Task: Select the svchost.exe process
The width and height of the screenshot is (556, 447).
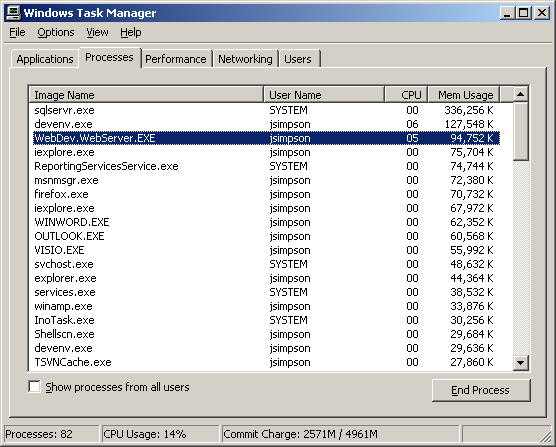Action: (266, 264)
